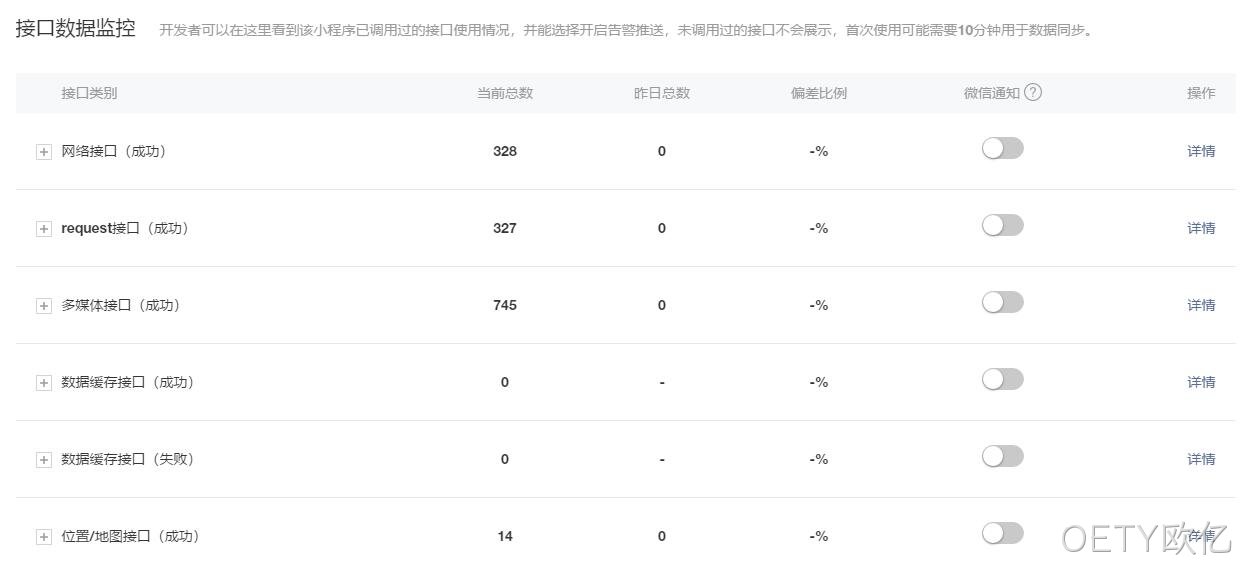Select the 数据缓存接口（成功） row label

point(127,382)
